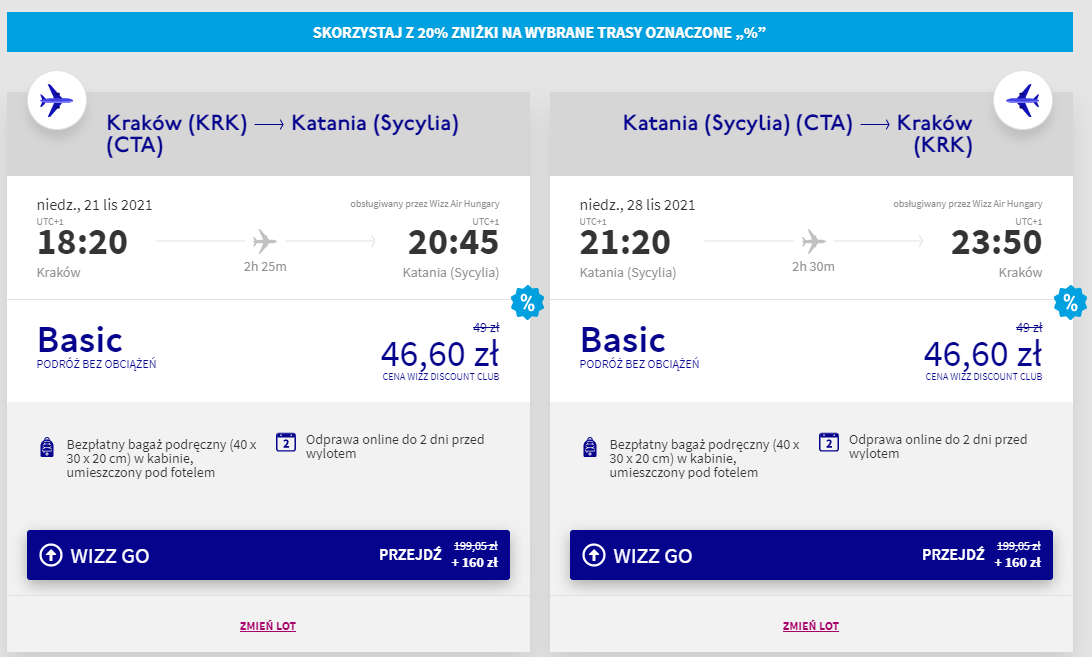Image resolution: width=1092 pixels, height=657 pixels.
Task: Click the hand luggage icon on the outbound card
Action: pos(46,447)
